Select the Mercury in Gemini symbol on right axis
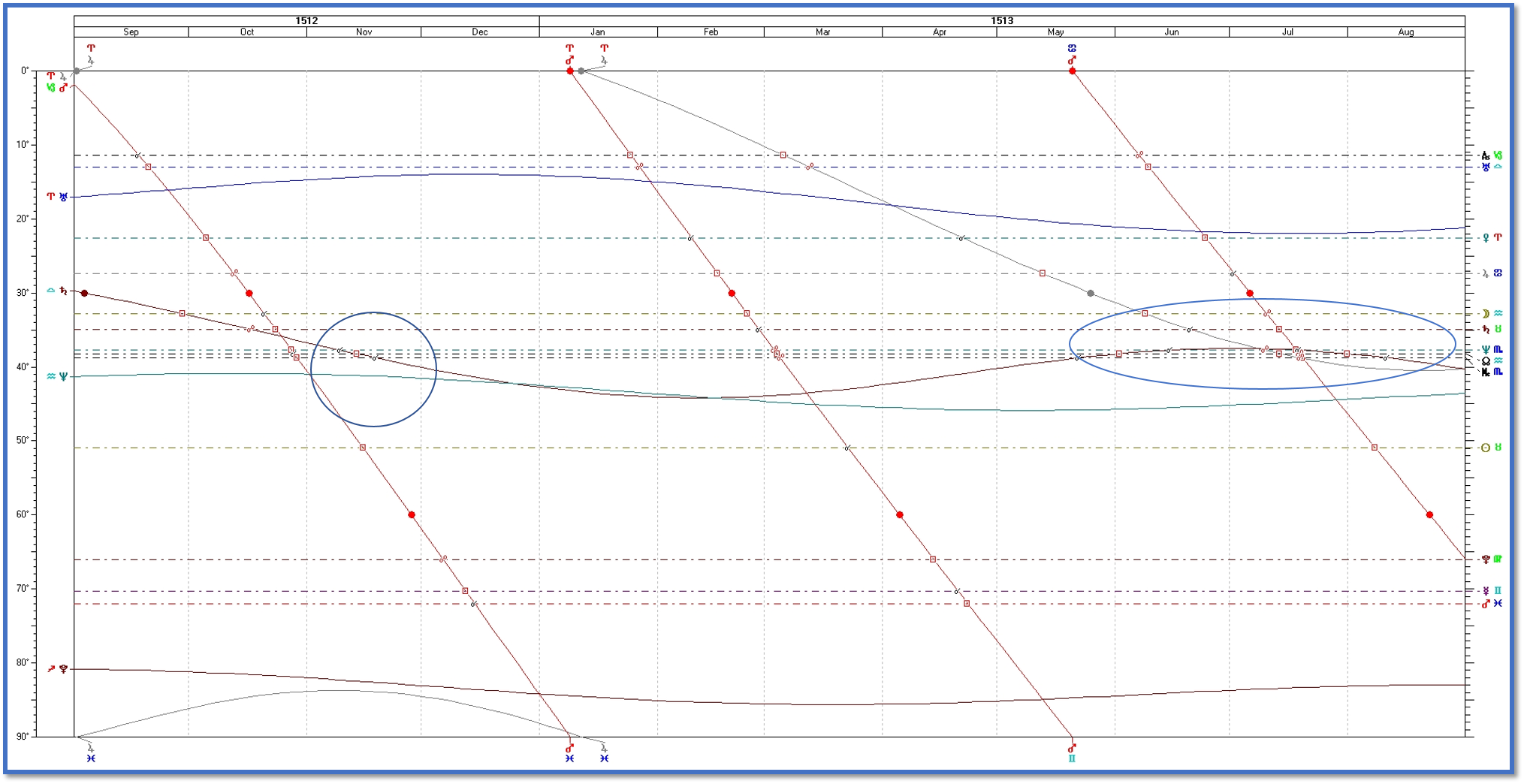Screen dimensions: 1524x784 (1491, 591)
